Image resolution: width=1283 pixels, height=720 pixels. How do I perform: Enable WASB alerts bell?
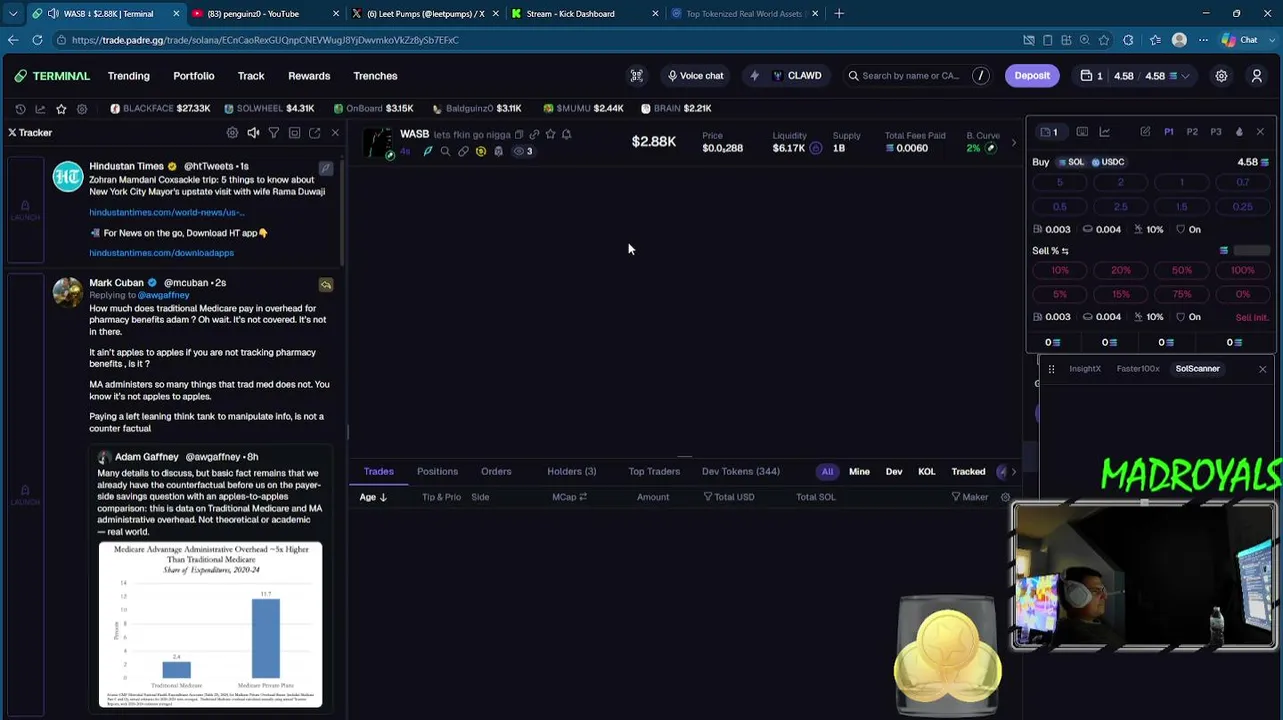(x=566, y=134)
